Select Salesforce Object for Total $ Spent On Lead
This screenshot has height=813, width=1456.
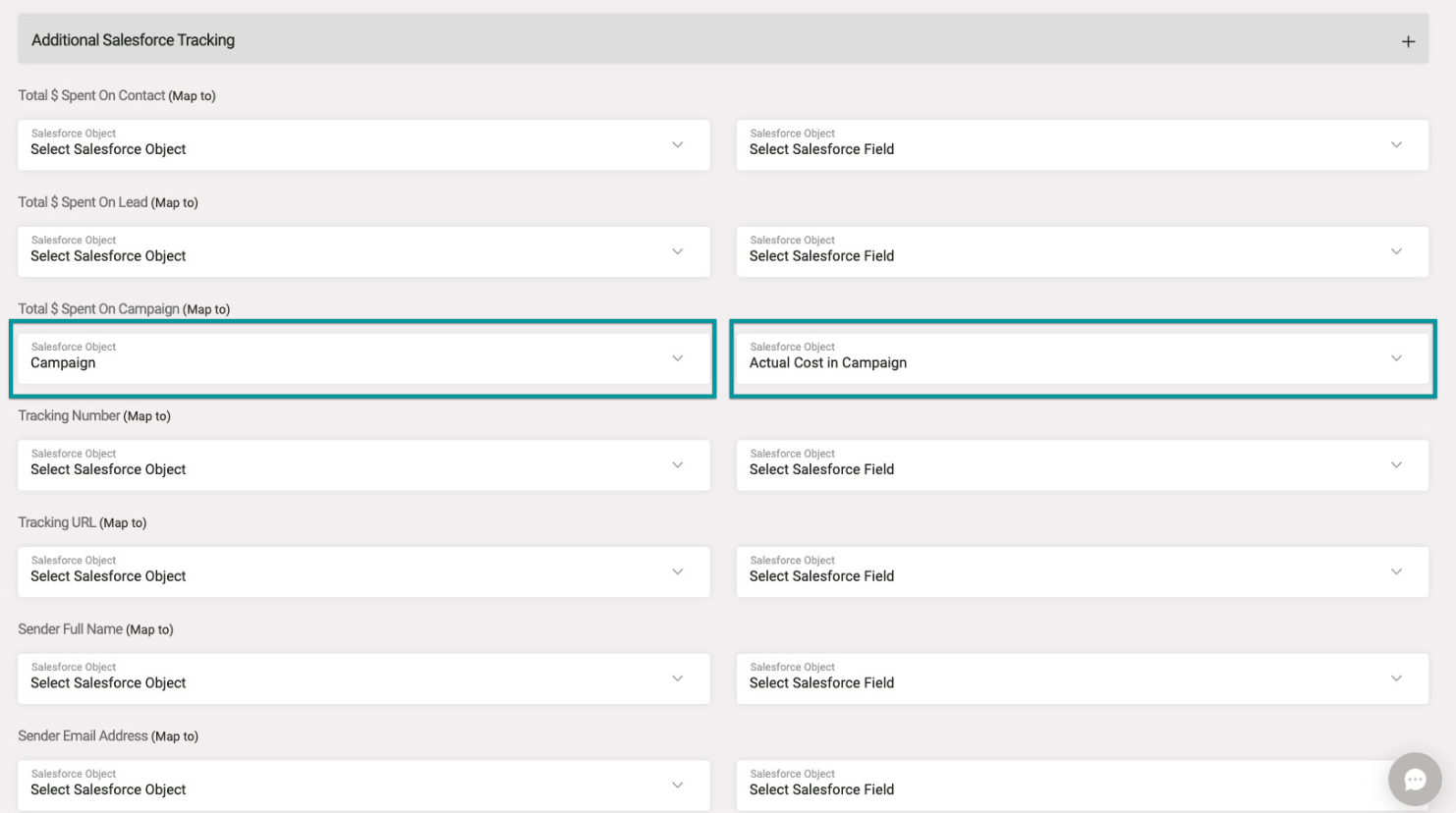click(364, 252)
